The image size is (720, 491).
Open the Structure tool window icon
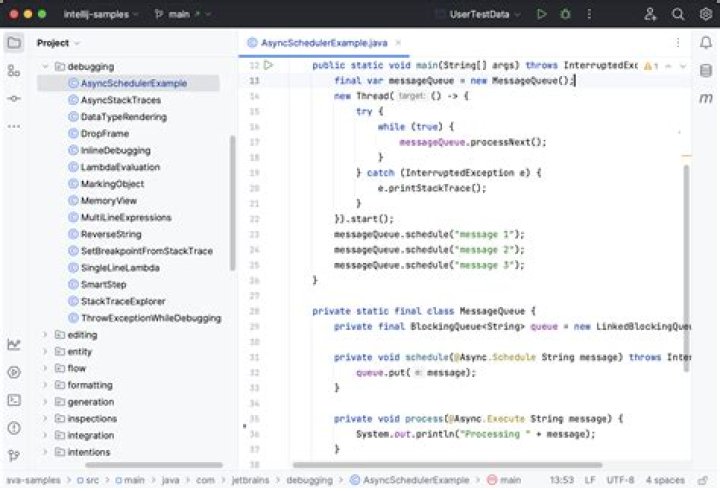point(14,71)
